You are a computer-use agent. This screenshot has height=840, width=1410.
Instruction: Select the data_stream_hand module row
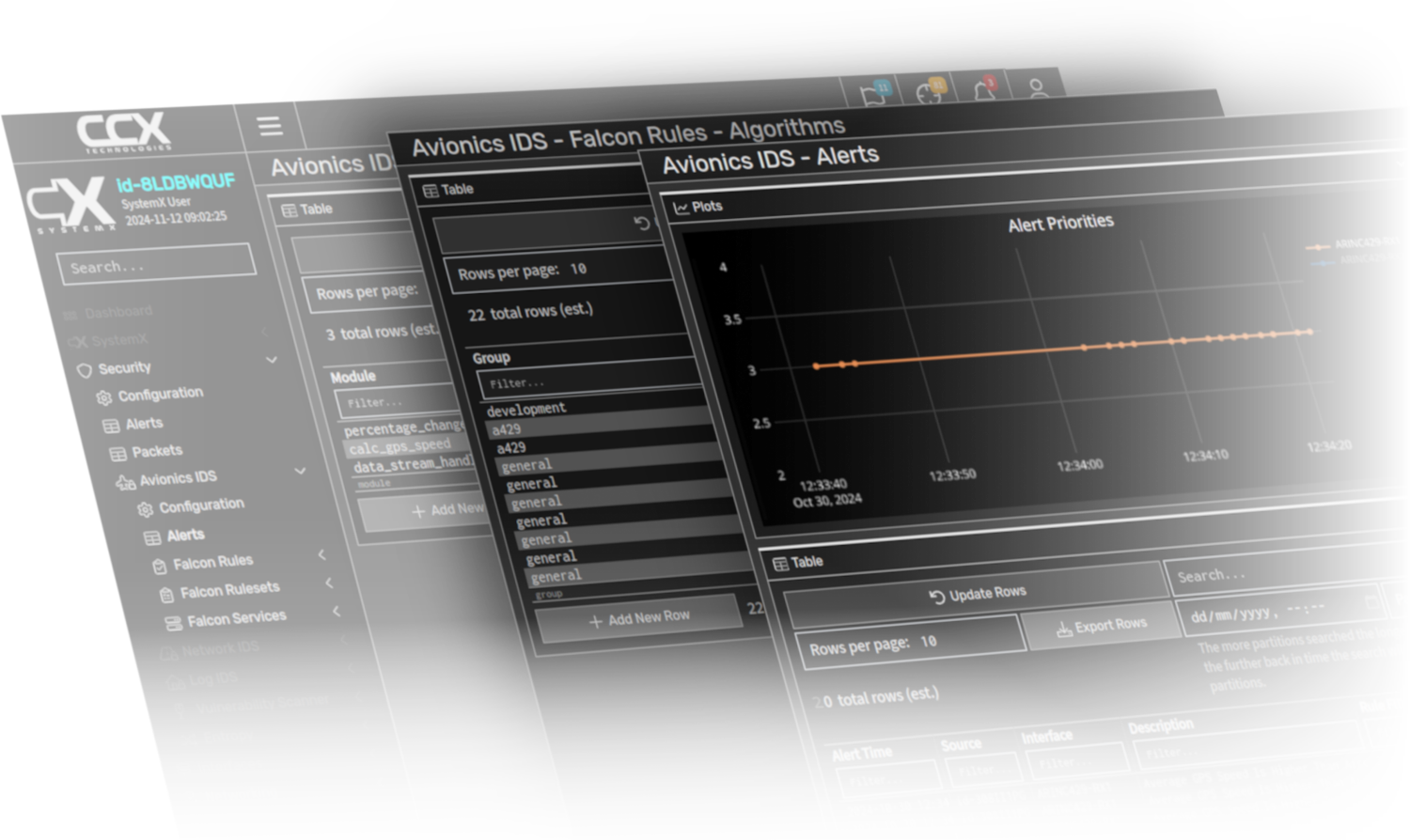pyautogui.click(x=413, y=463)
